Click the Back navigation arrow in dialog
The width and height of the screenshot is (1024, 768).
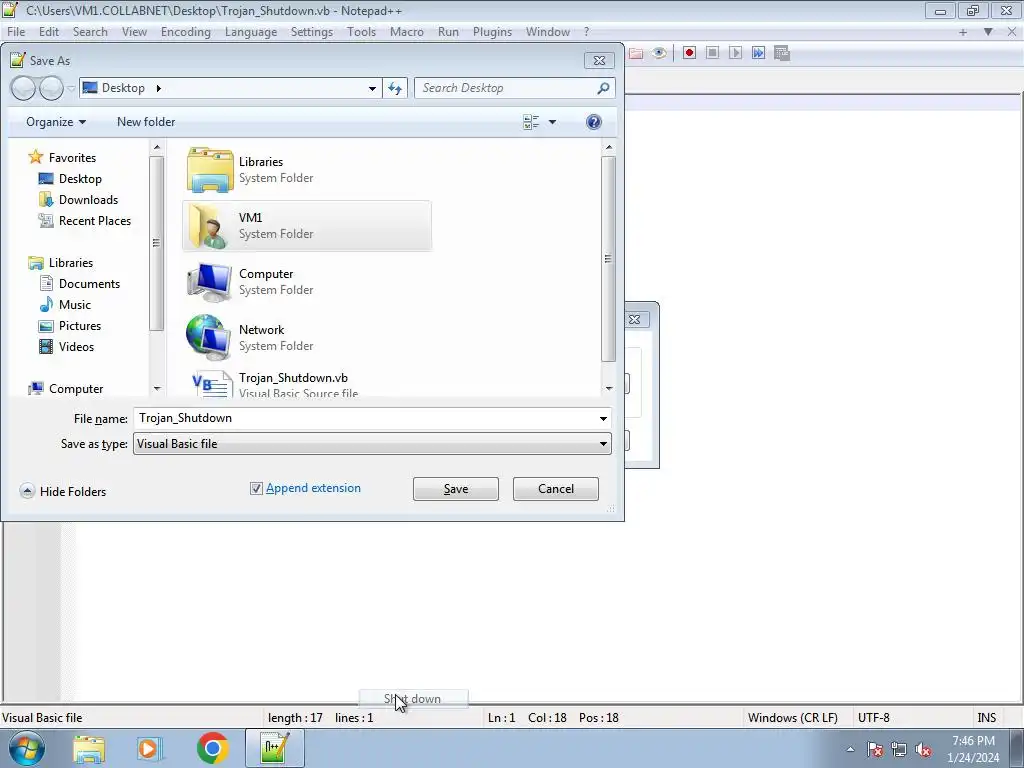24,88
